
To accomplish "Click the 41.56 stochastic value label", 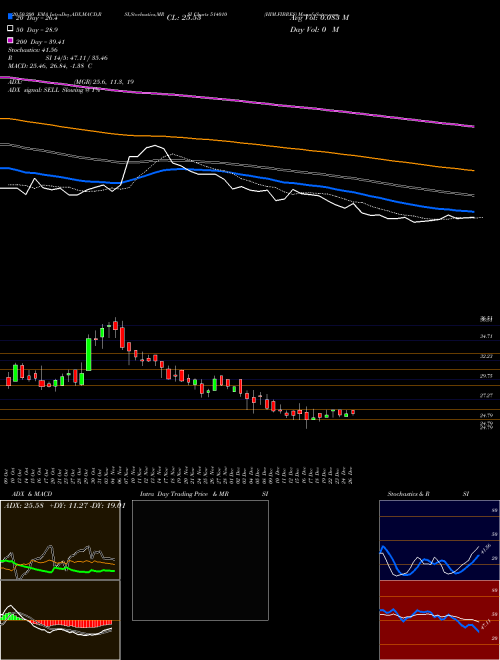I will coord(485,551).
